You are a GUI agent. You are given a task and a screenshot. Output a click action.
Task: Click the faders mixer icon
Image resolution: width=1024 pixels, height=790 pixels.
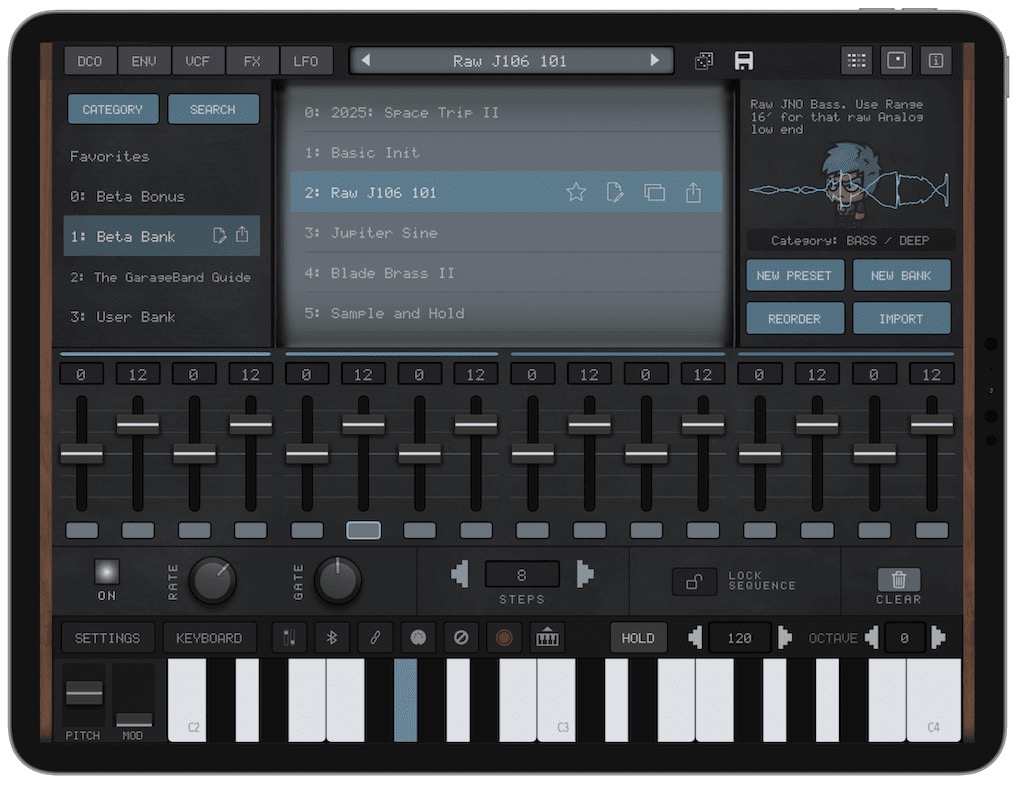tap(289, 638)
